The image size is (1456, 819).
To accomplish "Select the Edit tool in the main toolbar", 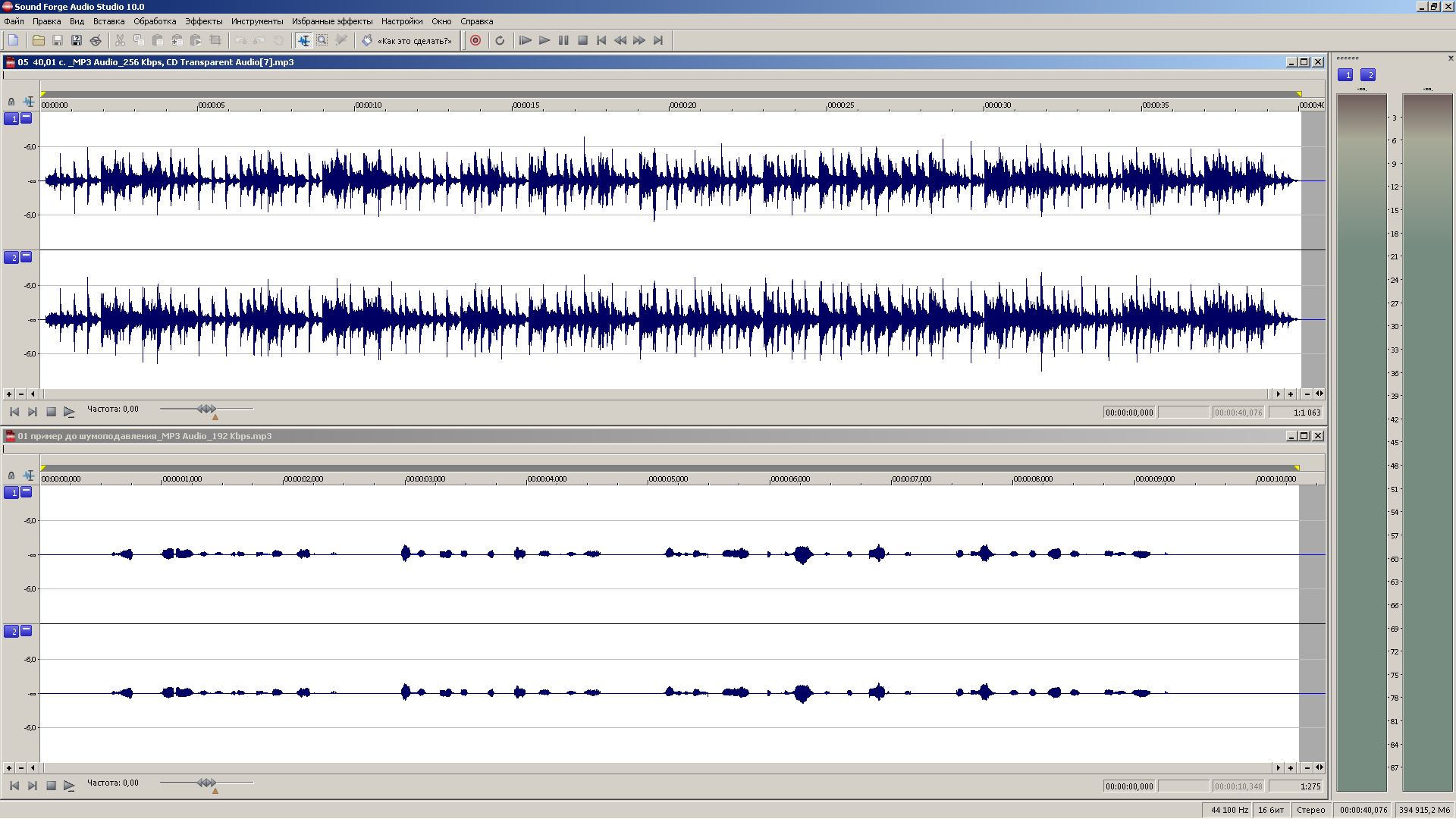I will [x=304, y=40].
